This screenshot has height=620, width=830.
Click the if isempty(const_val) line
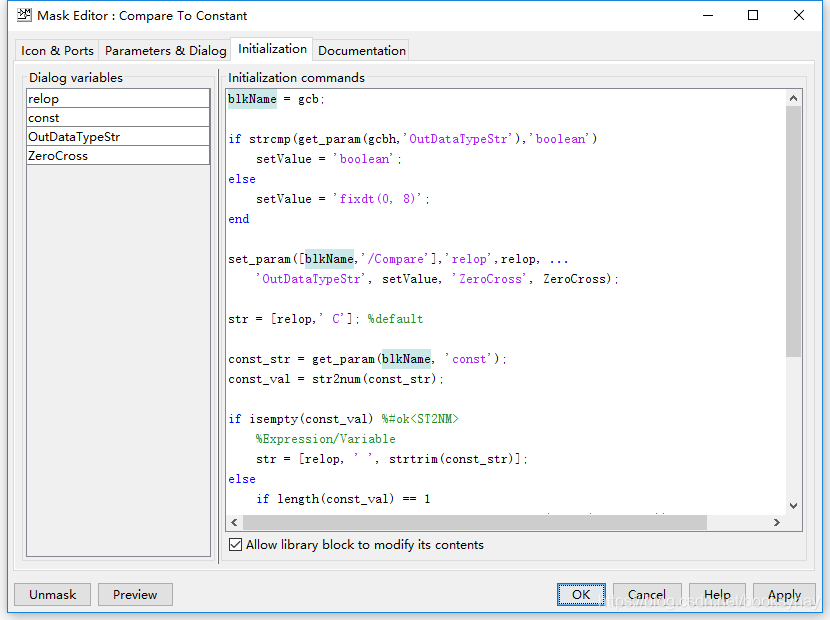pos(343,419)
